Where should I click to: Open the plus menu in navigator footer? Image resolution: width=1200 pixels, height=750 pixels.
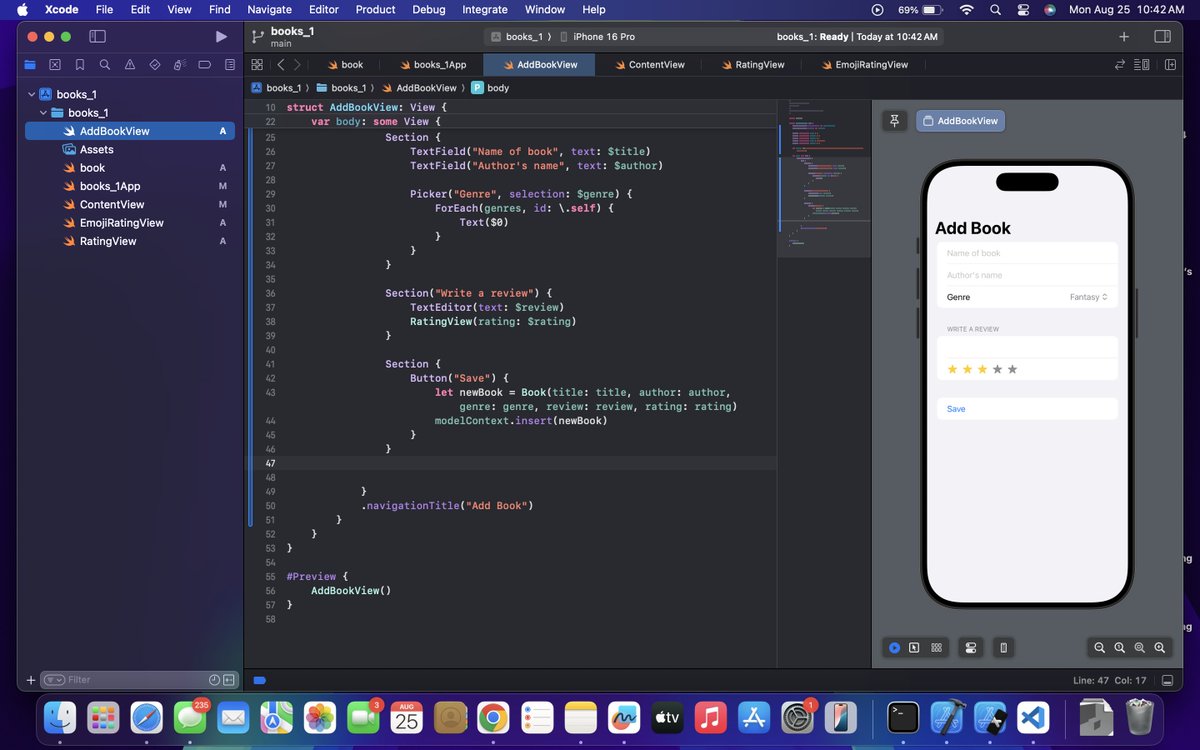[30, 680]
